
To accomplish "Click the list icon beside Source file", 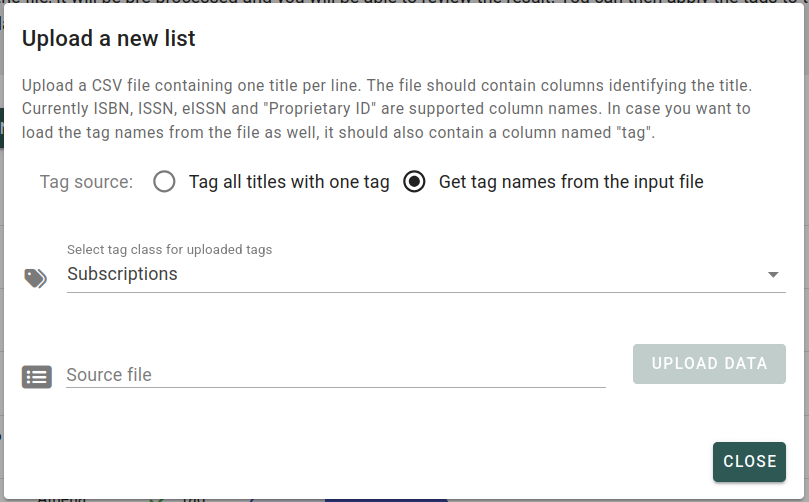I will tap(37, 377).
